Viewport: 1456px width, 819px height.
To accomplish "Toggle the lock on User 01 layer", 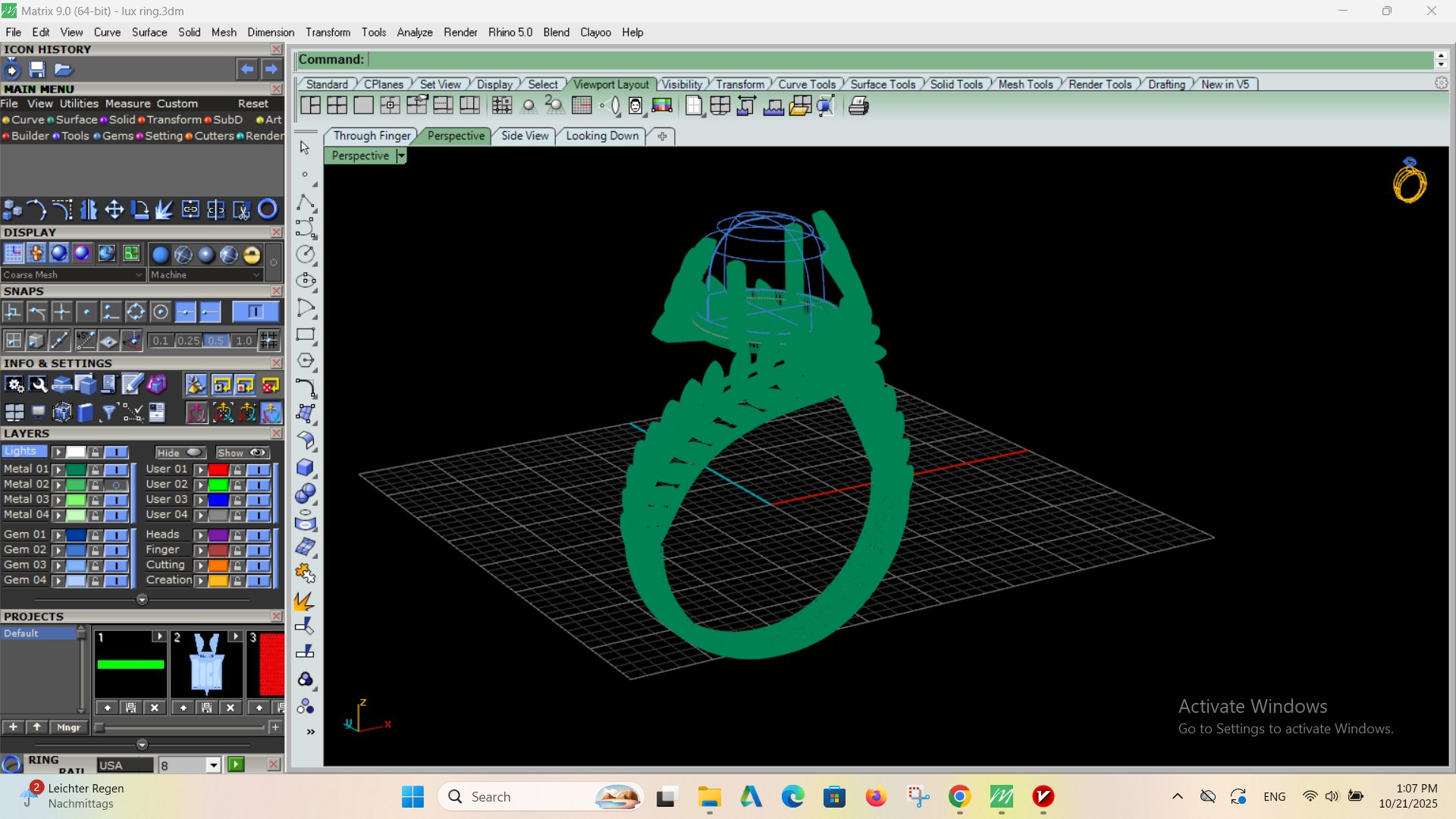I will 237,470.
